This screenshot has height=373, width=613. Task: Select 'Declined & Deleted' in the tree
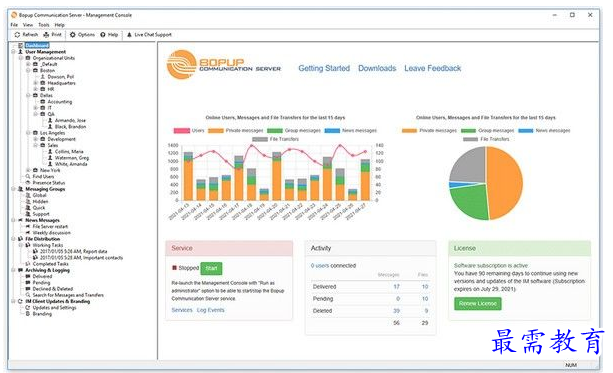click(x=53, y=289)
